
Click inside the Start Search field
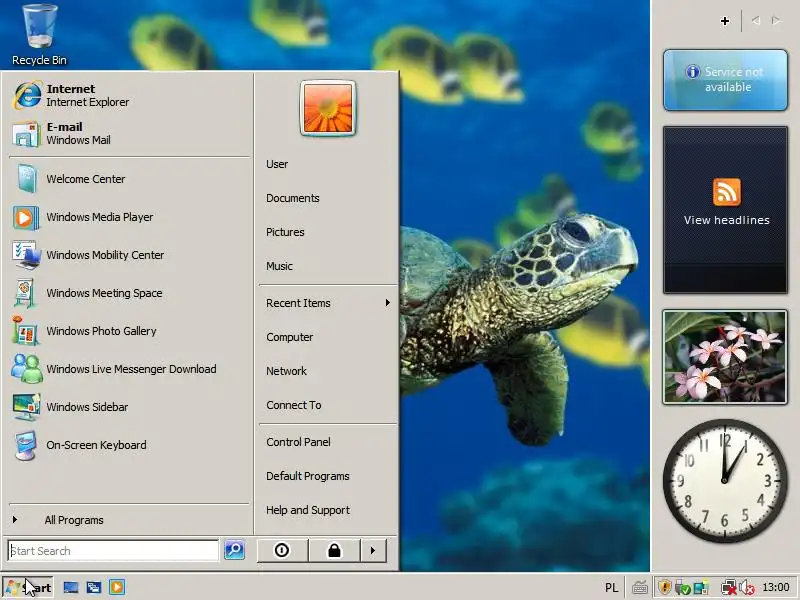pyautogui.click(x=113, y=551)
